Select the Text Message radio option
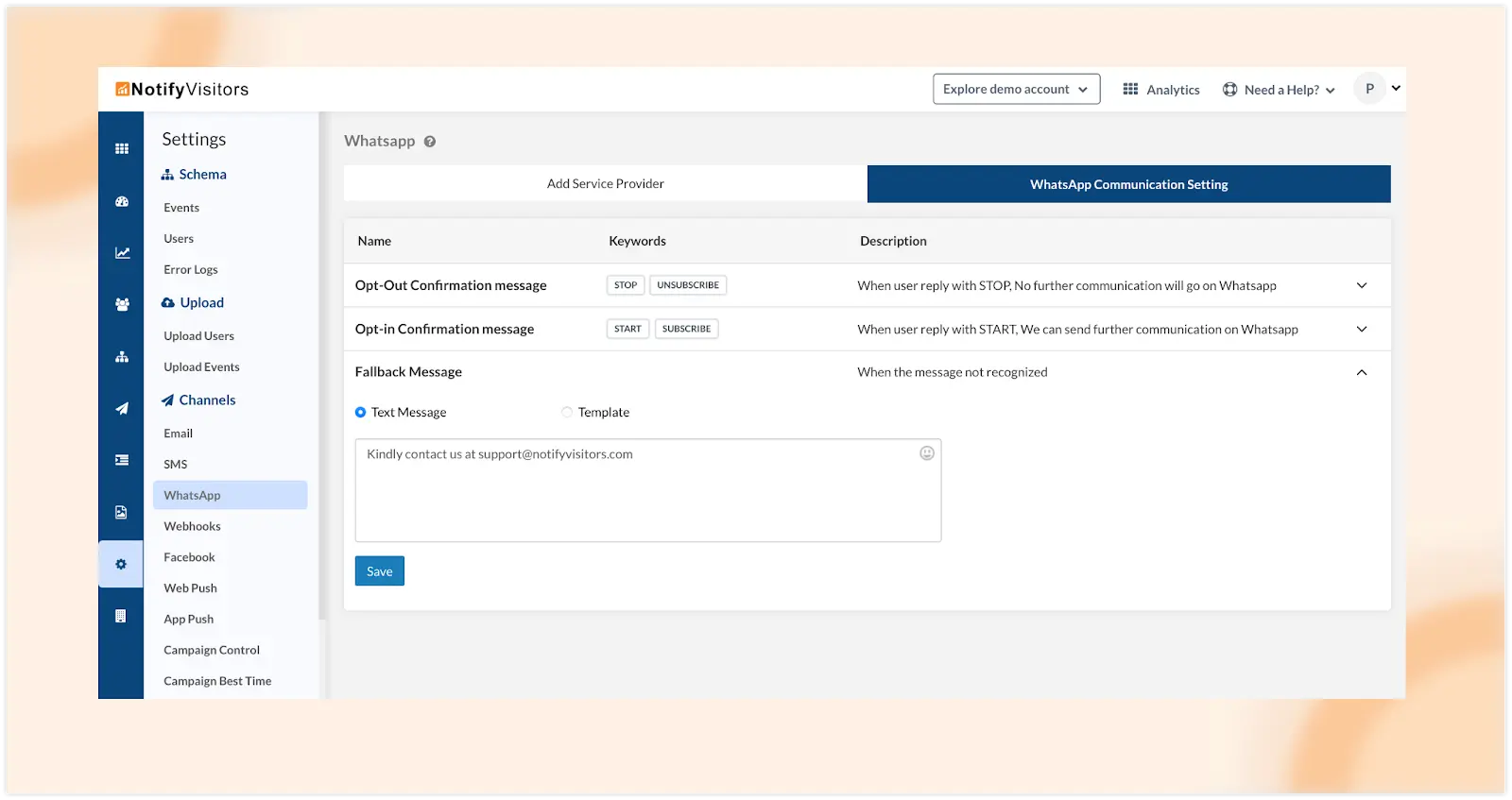1512x800 pixels. point(361,413)
